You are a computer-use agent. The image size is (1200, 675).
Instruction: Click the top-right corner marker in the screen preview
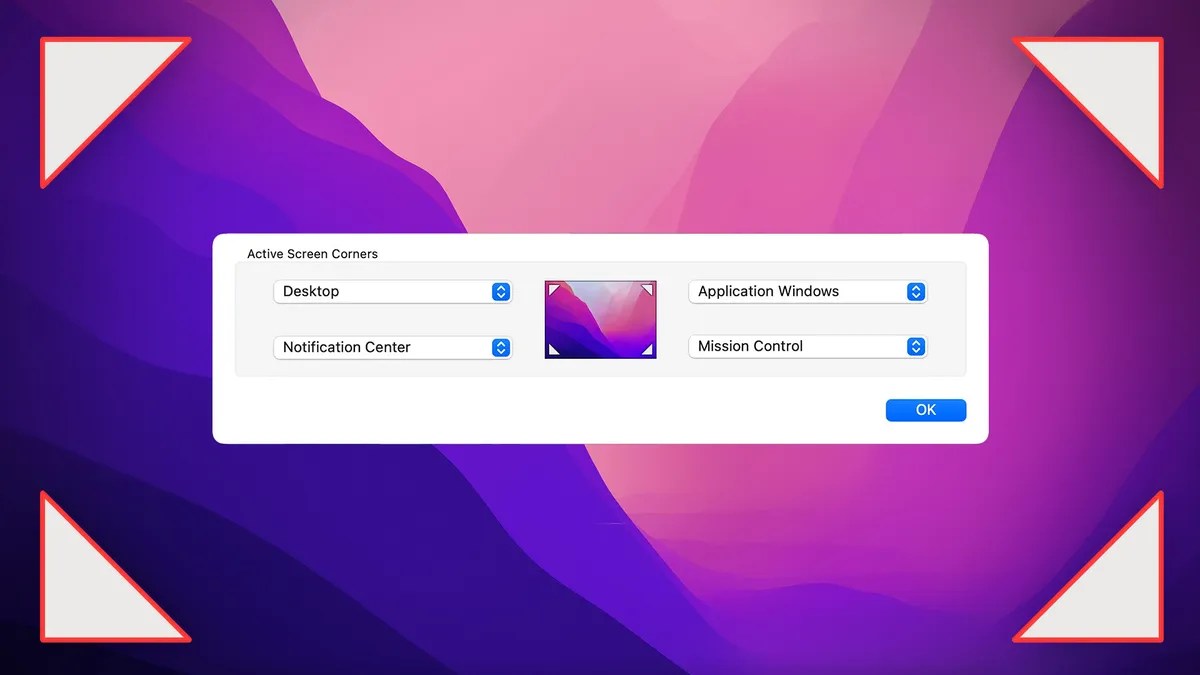[x=649, y=289]
